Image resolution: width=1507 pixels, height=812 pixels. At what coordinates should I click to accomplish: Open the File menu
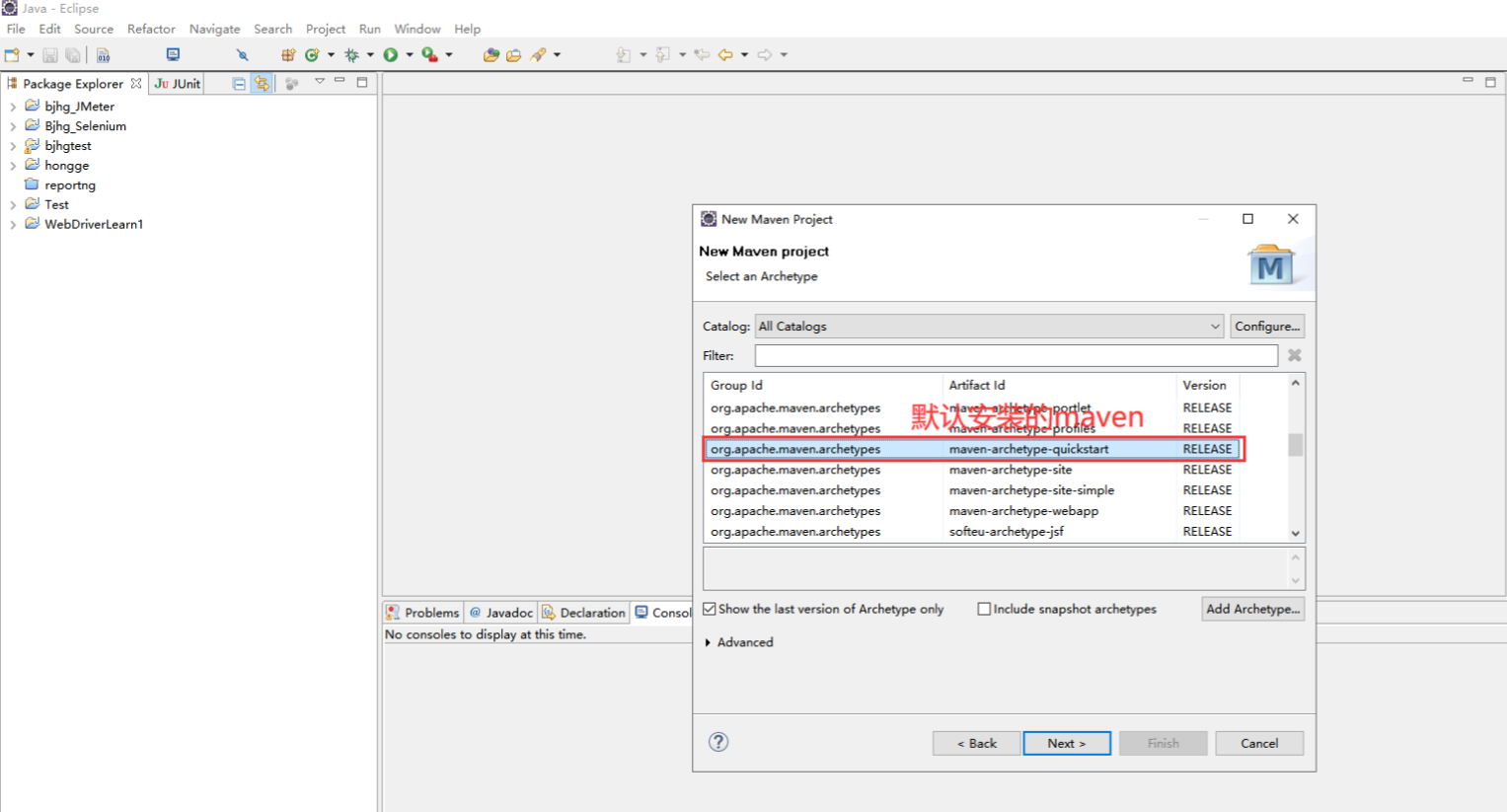[16, 29]
